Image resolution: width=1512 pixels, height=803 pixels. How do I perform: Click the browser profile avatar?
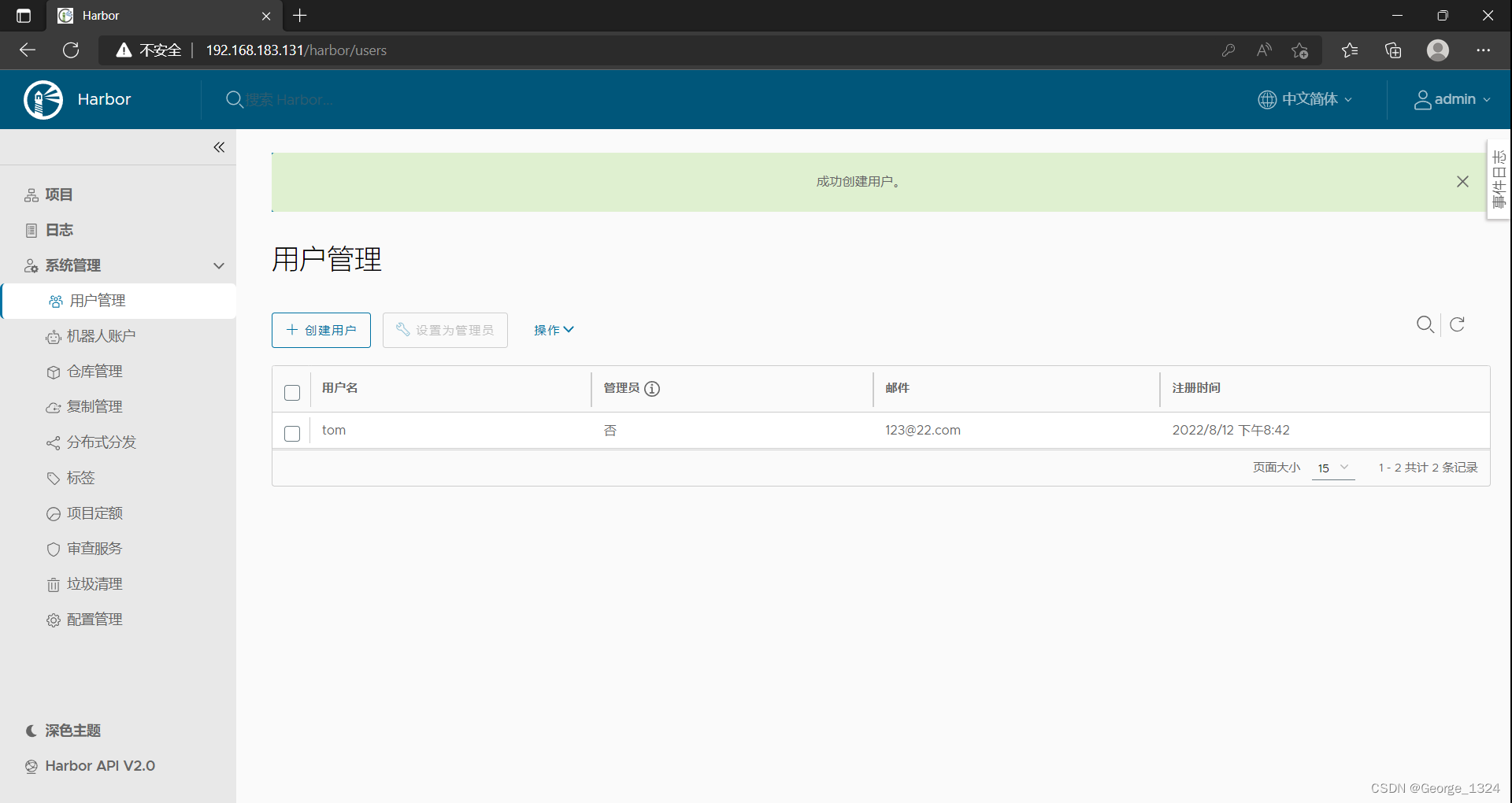1438,50
